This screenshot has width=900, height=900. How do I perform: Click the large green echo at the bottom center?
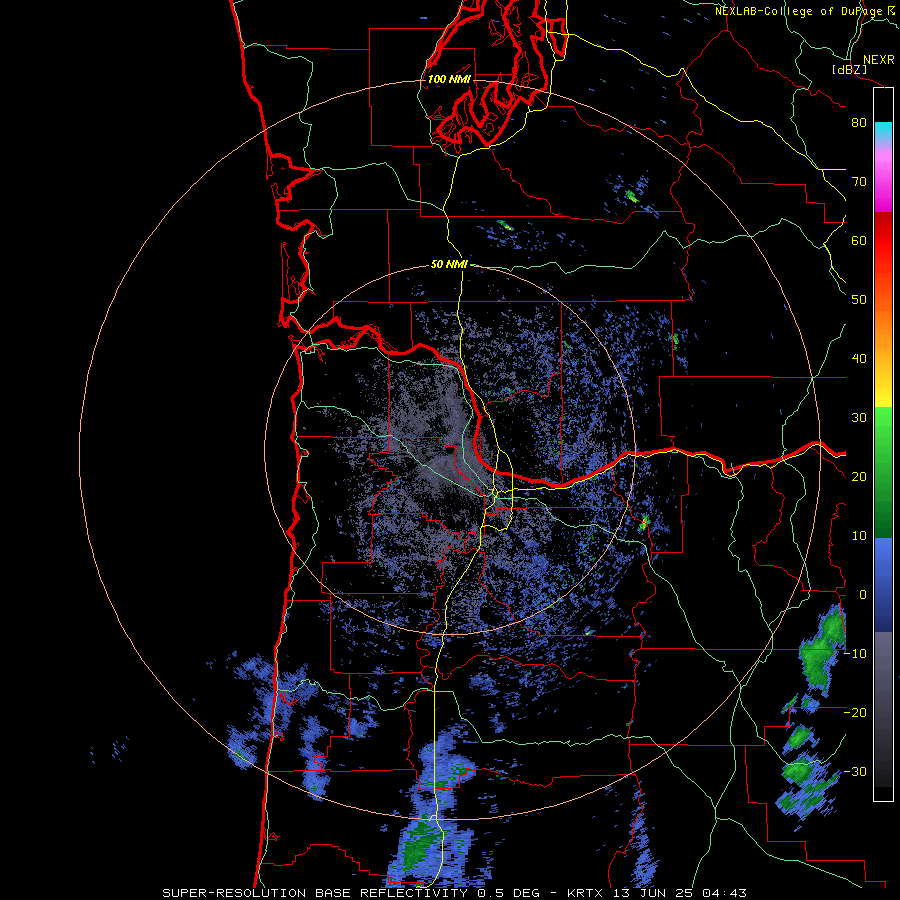tap(421, 843)
